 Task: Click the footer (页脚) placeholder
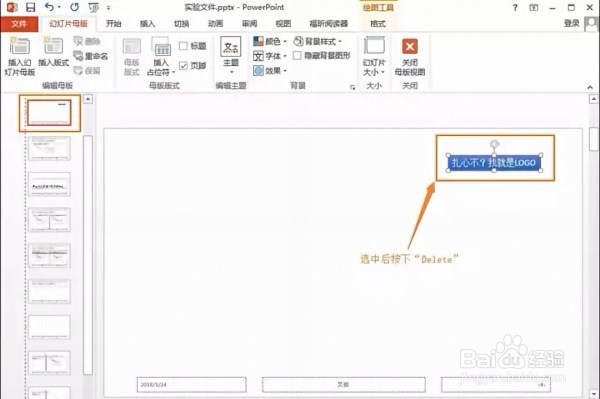pyautogui.click(x=343, y=384)
